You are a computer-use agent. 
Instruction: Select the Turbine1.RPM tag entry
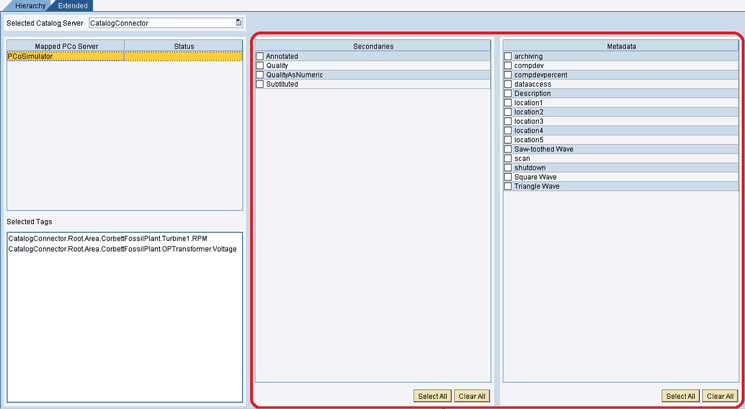108,239
